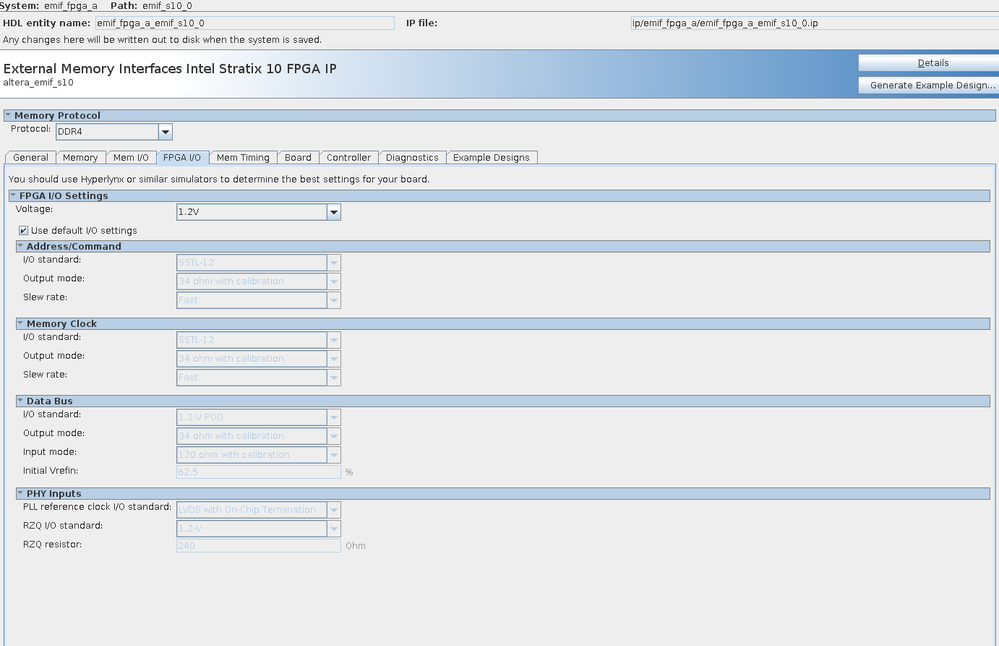Open the Mem Timing tab

243,157
